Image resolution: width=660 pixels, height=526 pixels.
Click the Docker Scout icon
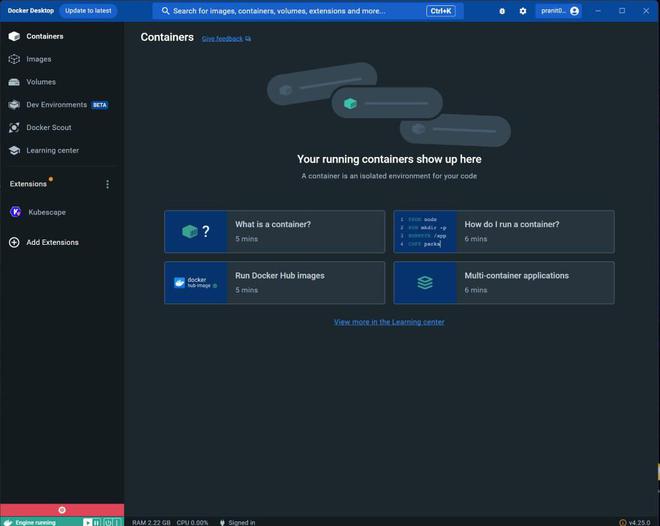coord(14,128)
